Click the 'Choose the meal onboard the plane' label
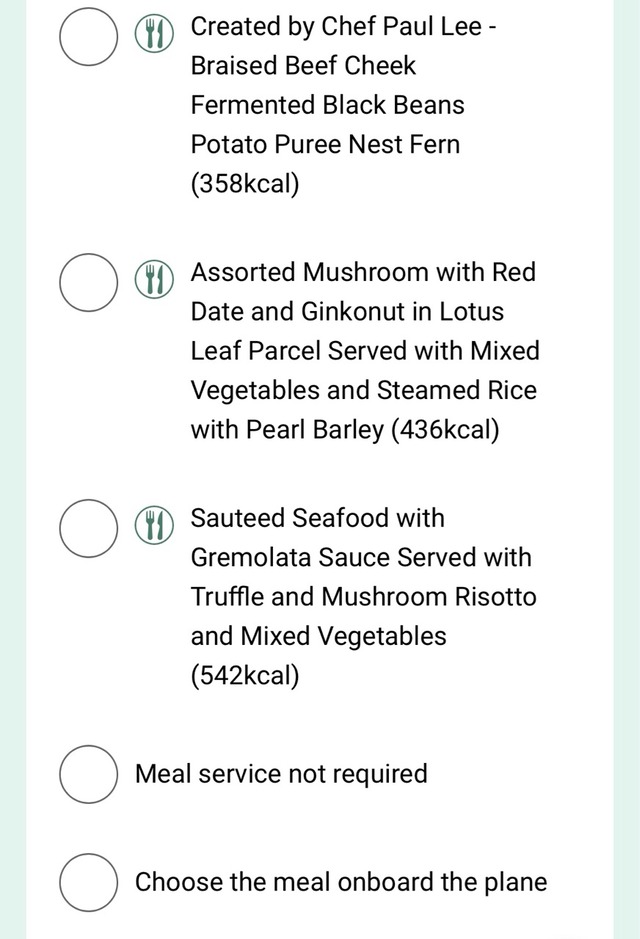This screenshot has height=939, width=640. pyautogui.click(x=341, y=882)
